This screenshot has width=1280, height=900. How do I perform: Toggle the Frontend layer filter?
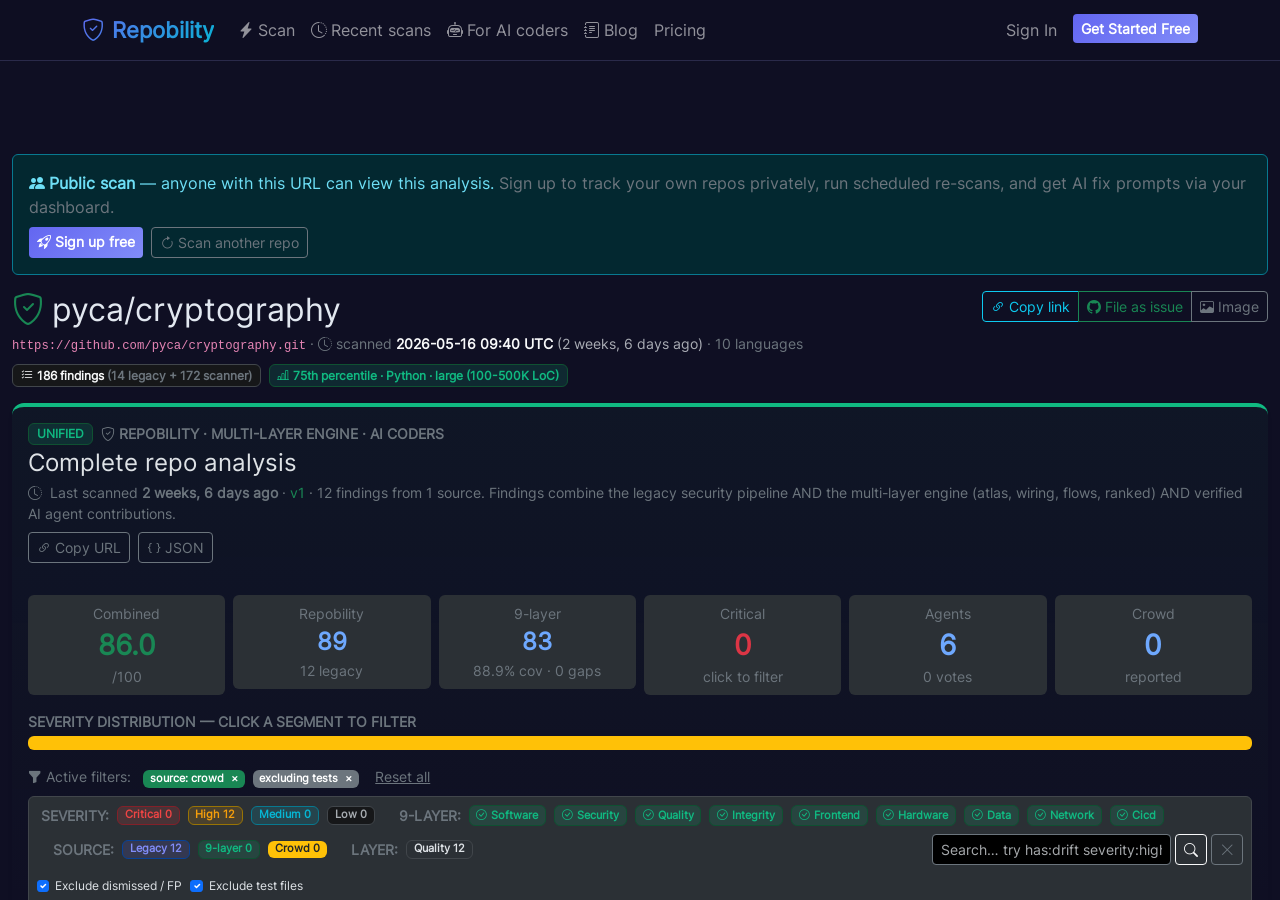click(x=829, y=815)
